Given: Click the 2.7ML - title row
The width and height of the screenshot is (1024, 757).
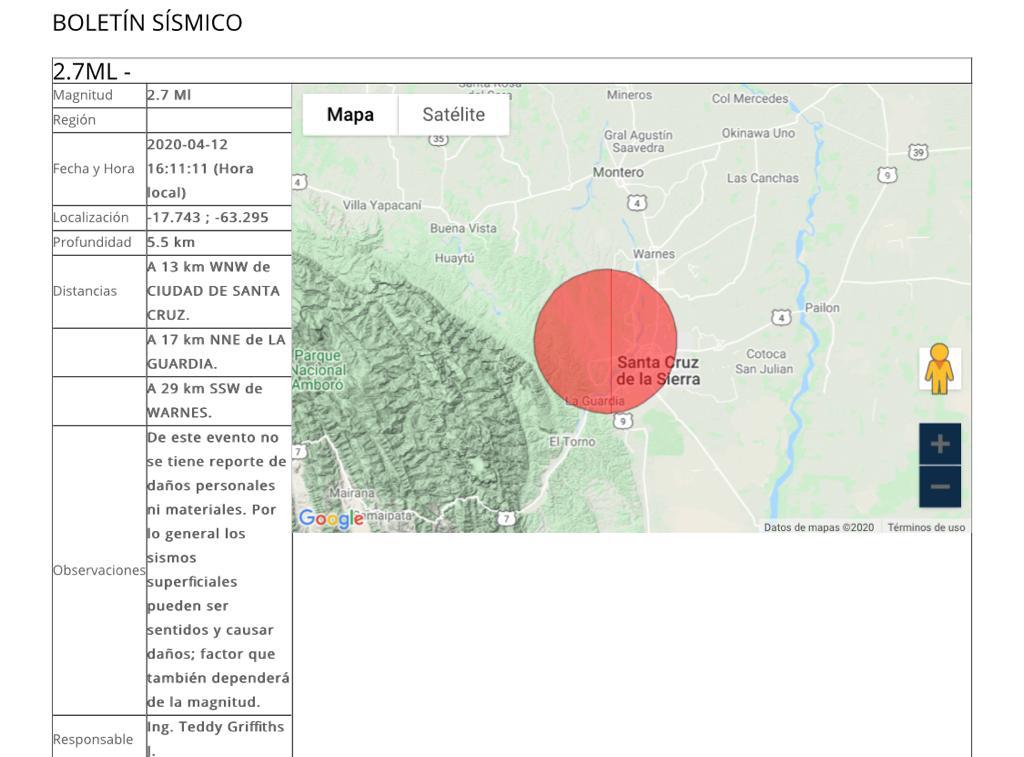Looking at the screenshot, I should pyautogui.click(x=512, y=71).
